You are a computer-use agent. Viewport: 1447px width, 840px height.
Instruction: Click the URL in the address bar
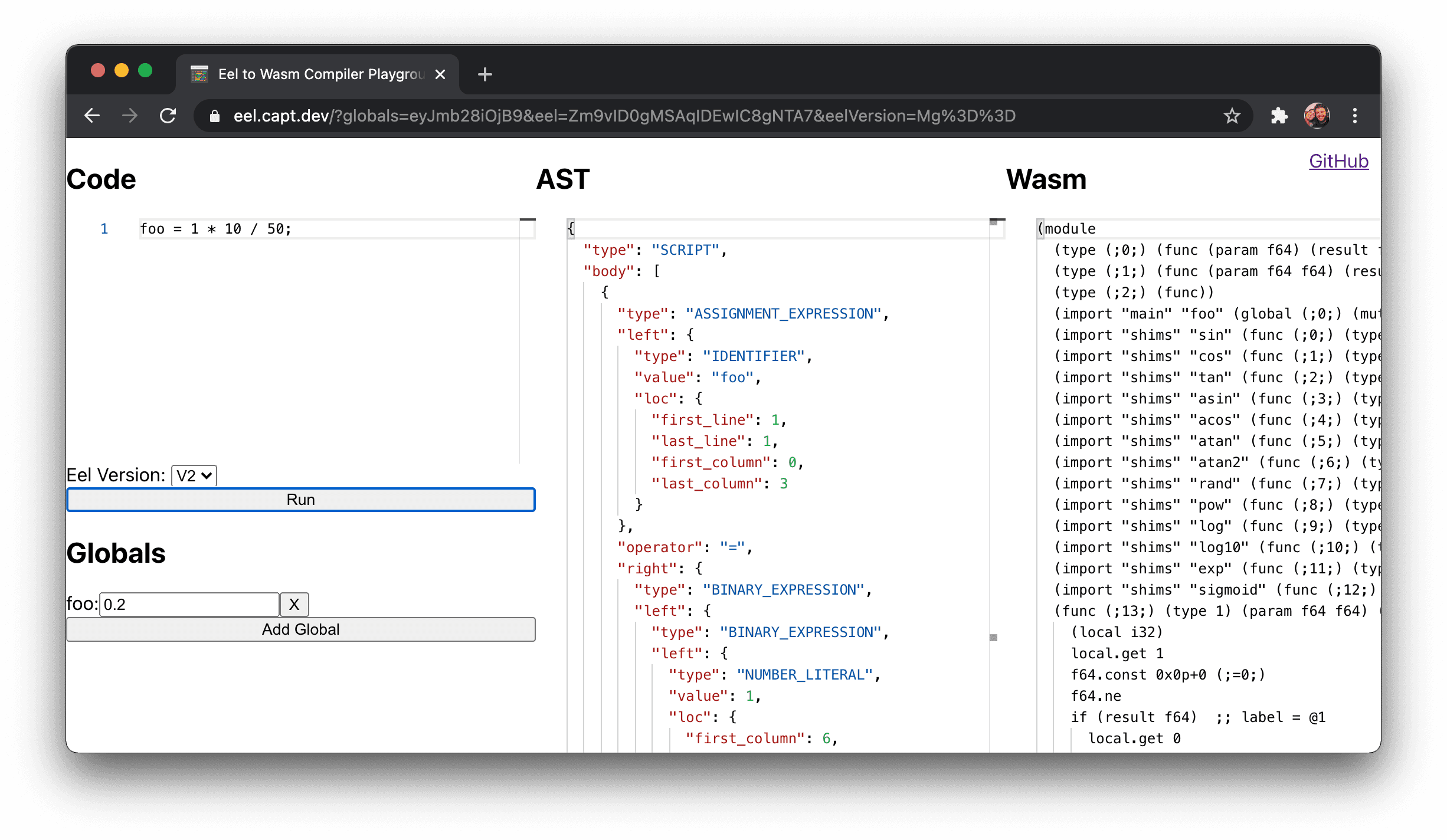coord(624,116)
